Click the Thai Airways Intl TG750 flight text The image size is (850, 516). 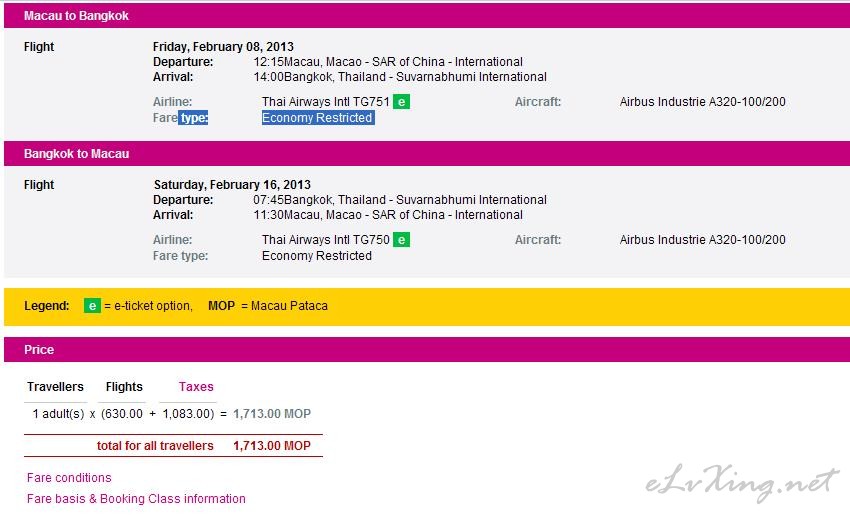point(325,240)
